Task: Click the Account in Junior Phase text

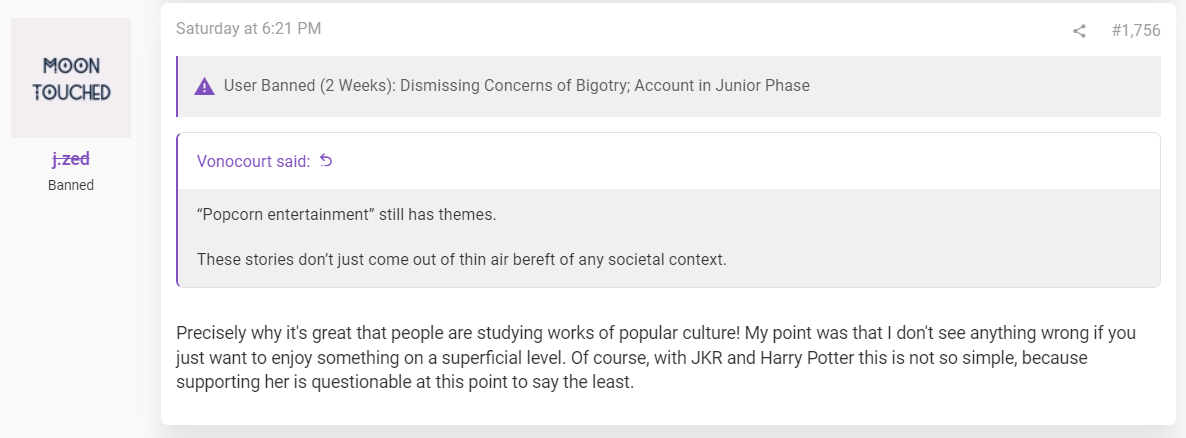Action: coord(722,85)
